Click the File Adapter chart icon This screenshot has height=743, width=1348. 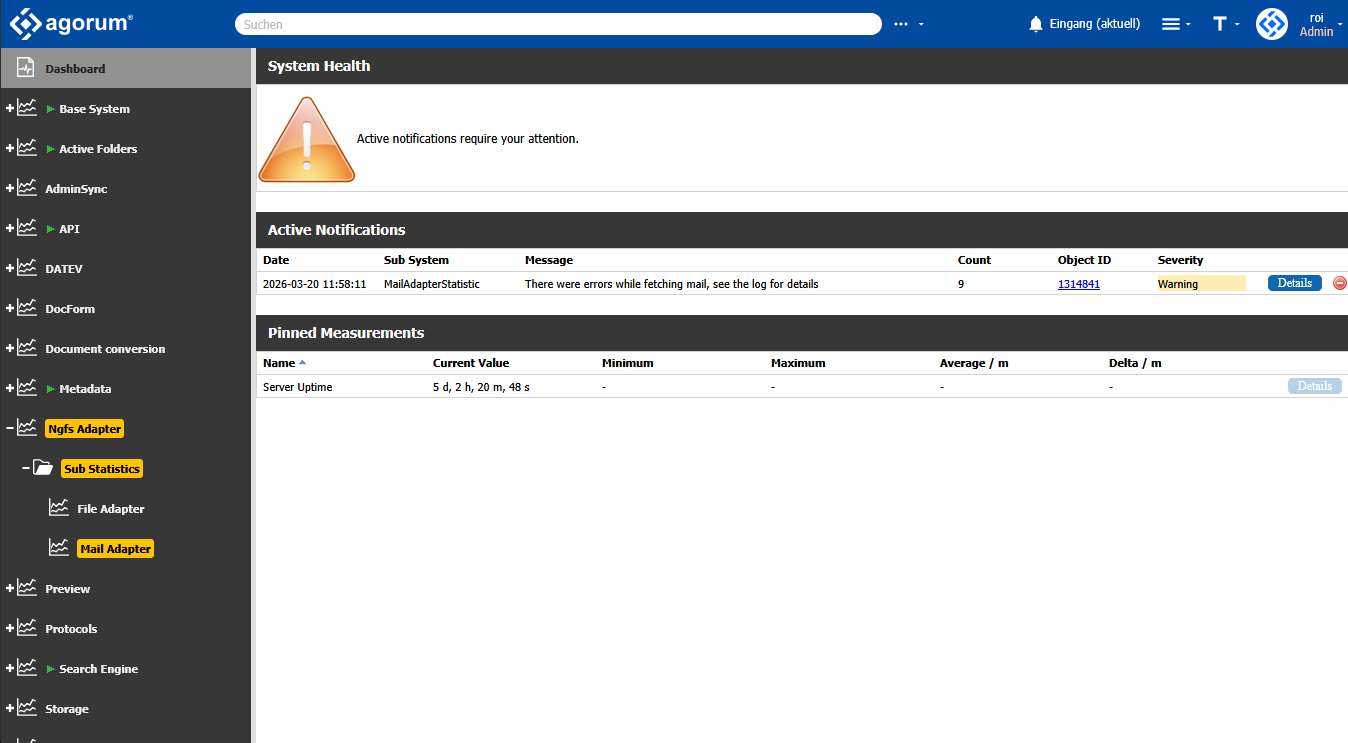click(59, 508)
